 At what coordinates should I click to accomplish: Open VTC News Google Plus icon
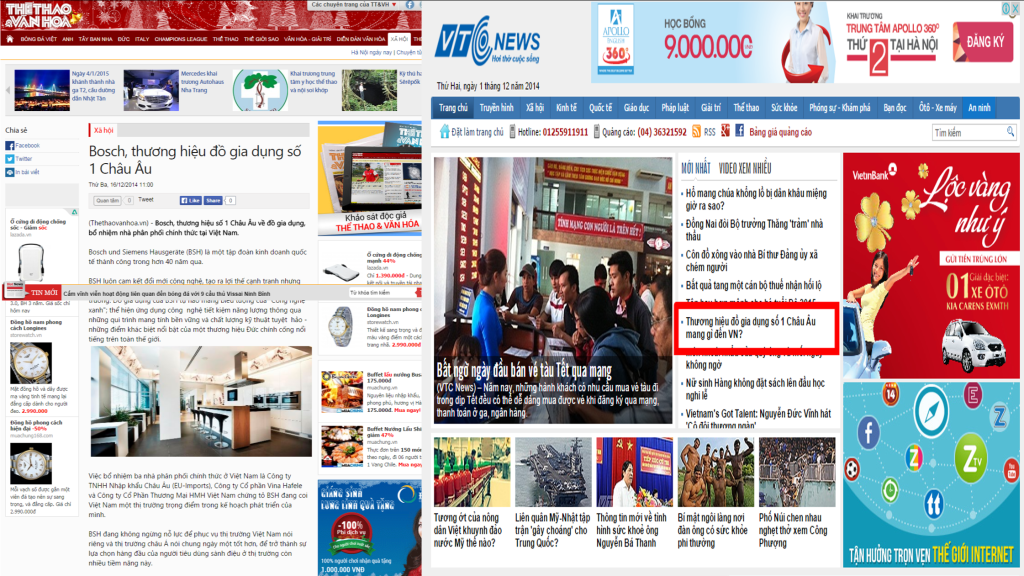pyautogui.click(x=726, y=131)
